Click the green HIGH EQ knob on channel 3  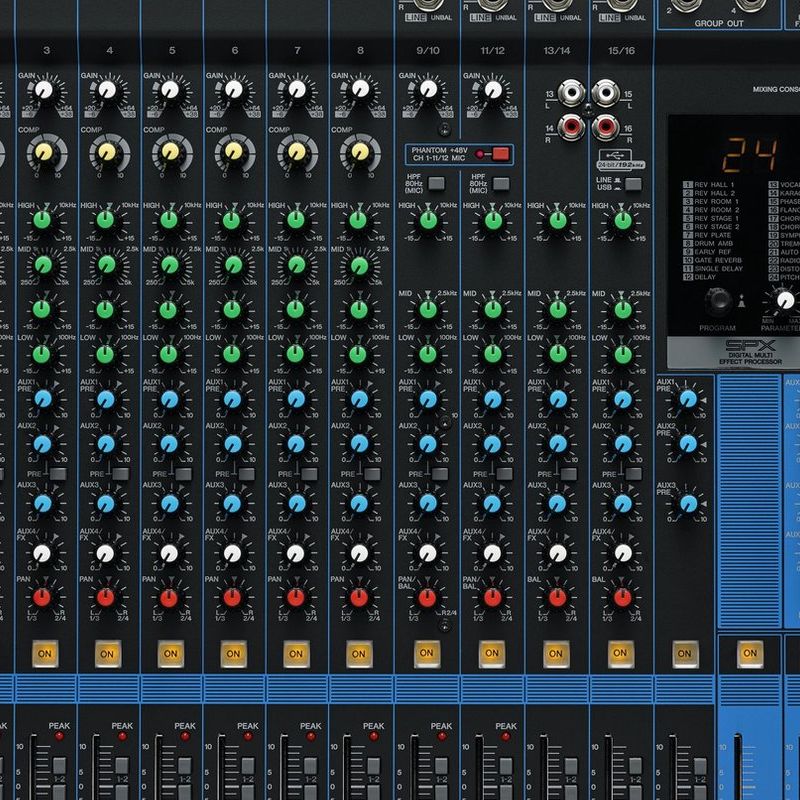(x=43, y=219)
